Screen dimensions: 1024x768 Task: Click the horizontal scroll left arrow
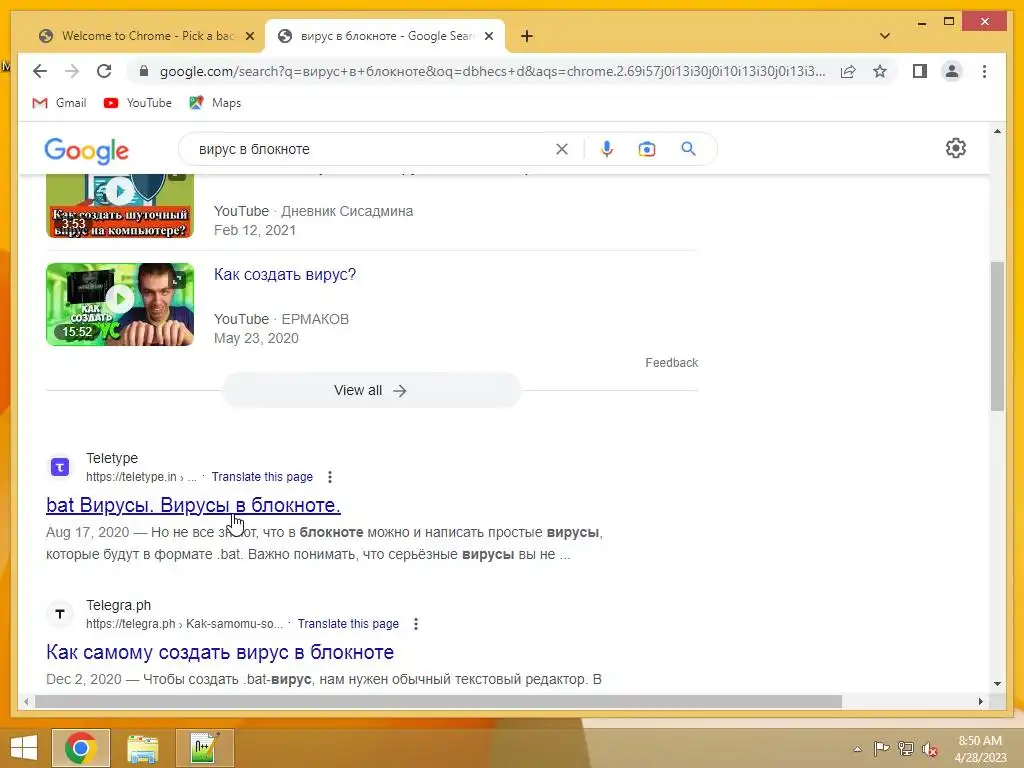(26, 701)
